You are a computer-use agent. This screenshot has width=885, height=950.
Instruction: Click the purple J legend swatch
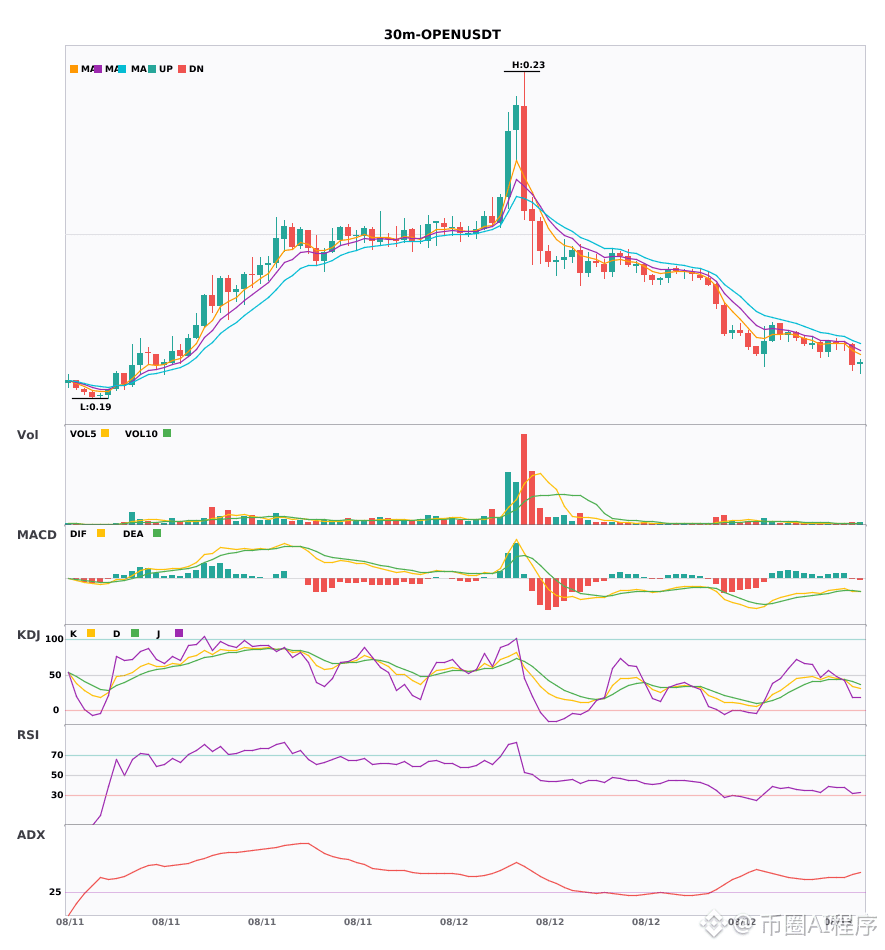tap(179, 633)
